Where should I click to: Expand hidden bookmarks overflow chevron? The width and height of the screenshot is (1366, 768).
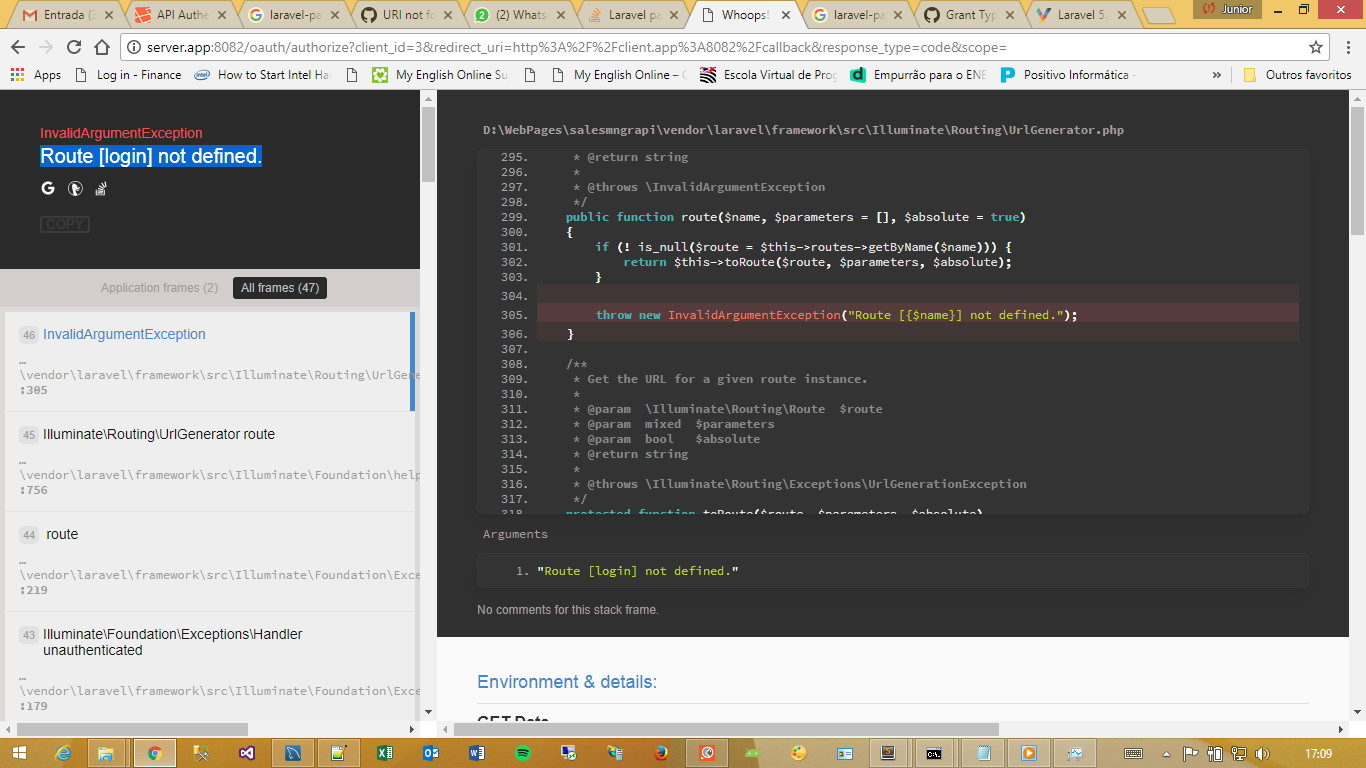point(1216,75)
